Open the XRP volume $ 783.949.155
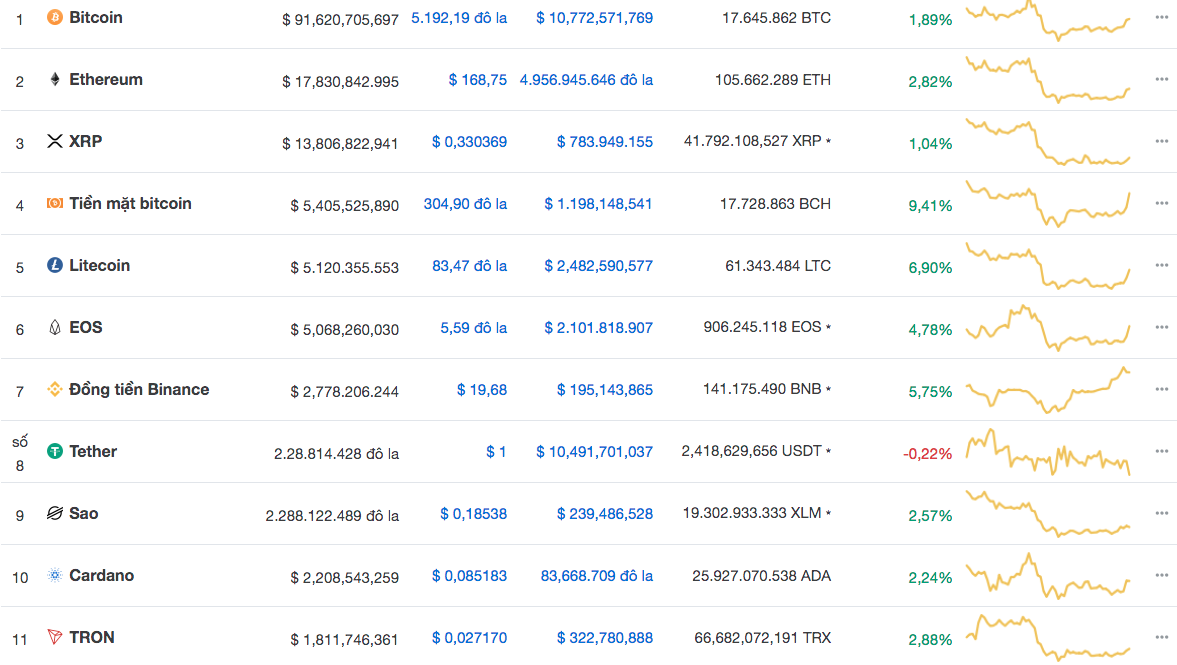The height and width of the screenshot is (665, 1177). click(x=605, y=142)
